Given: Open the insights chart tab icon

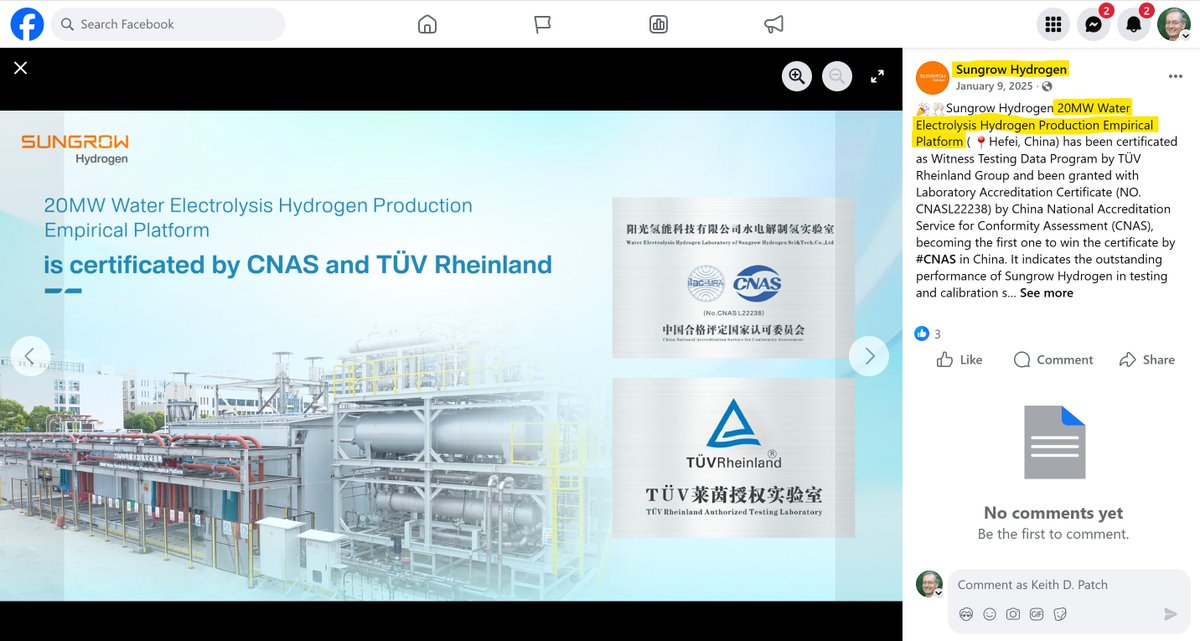Looking at the screenshot, I should click(x=658, y=24).
